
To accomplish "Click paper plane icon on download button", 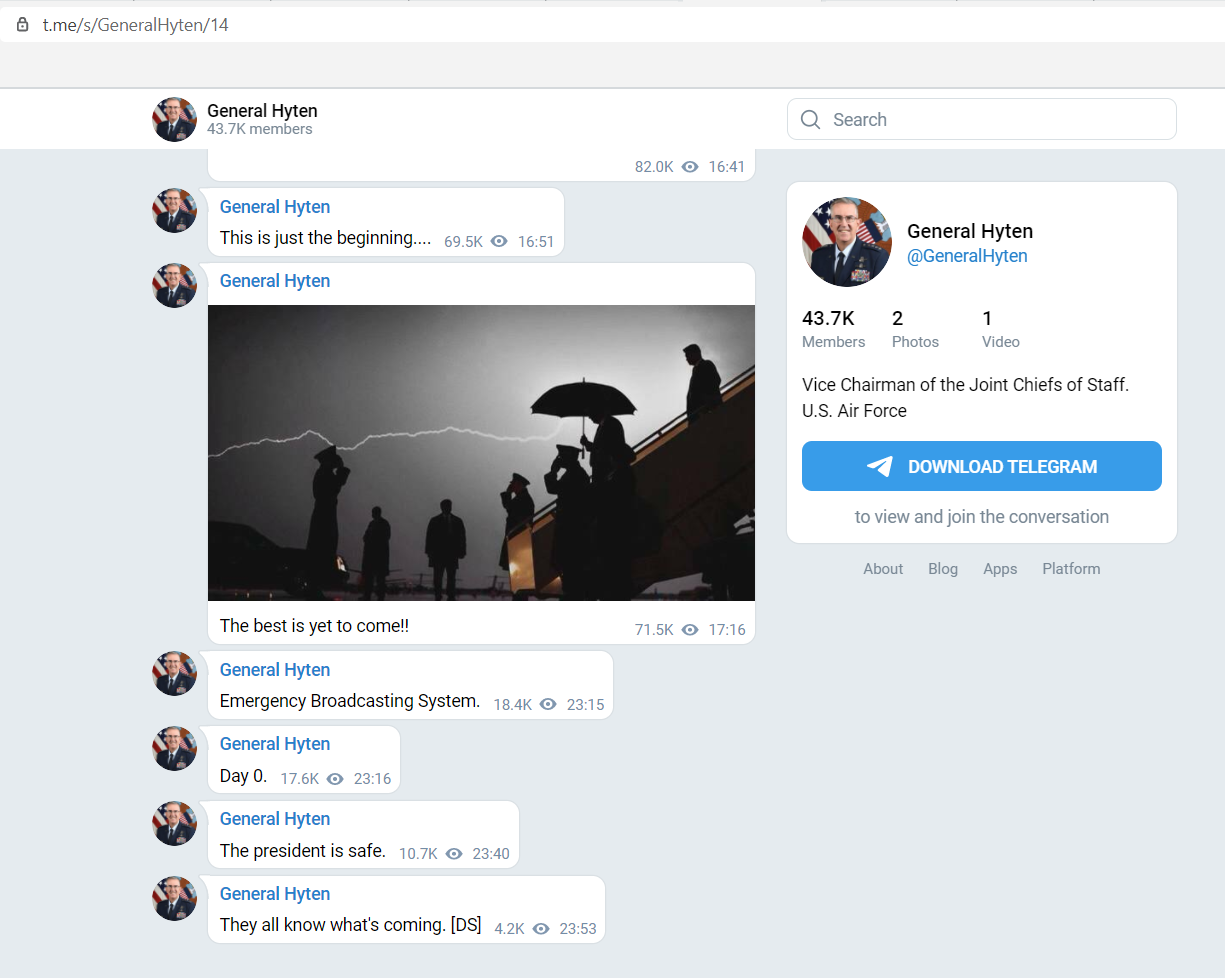I will click(880, 466).
